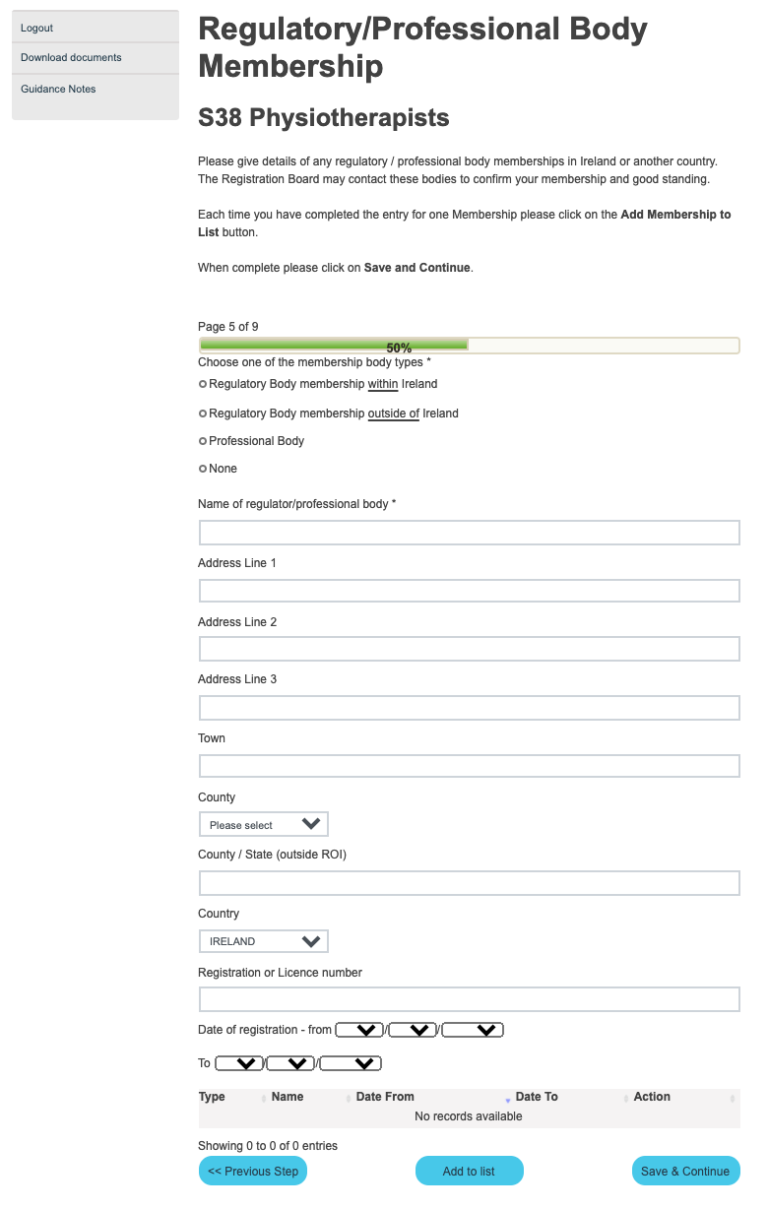Open the County dropdown
The image size is (768, 1209).
(264, 825)
